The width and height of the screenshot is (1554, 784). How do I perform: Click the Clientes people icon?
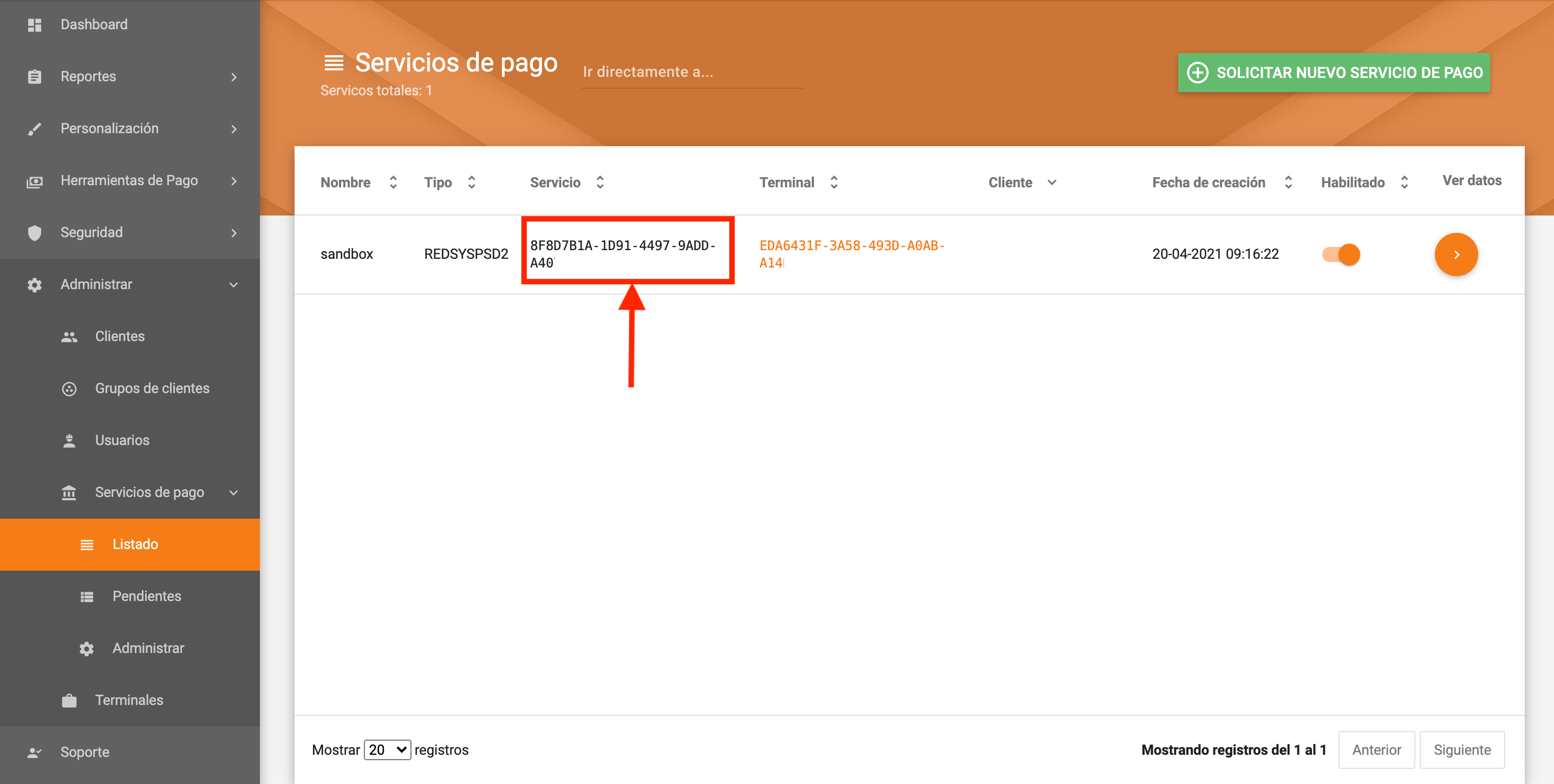pyautogui.click(x=69, y=337)
